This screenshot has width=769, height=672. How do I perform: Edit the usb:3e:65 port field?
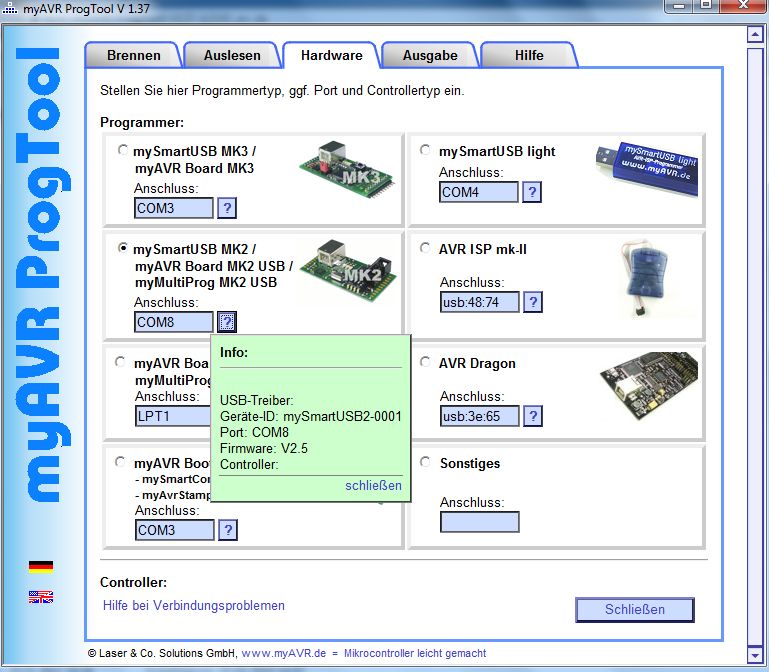tap(480, 416)
